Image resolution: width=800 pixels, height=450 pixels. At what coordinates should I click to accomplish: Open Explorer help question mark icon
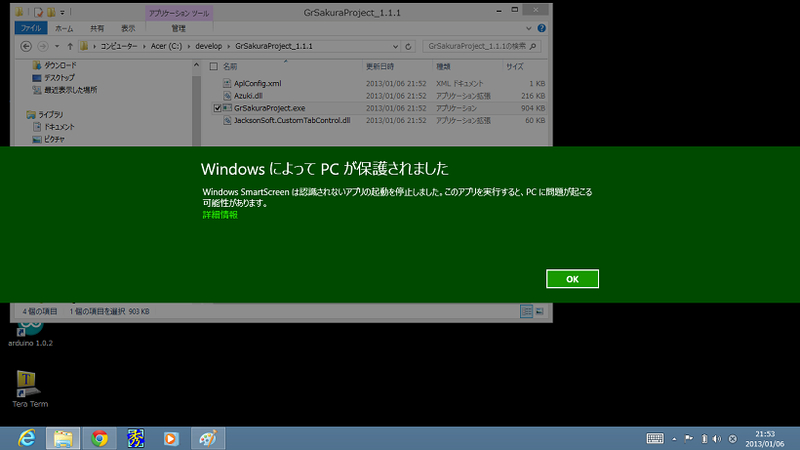coord(541,28)
